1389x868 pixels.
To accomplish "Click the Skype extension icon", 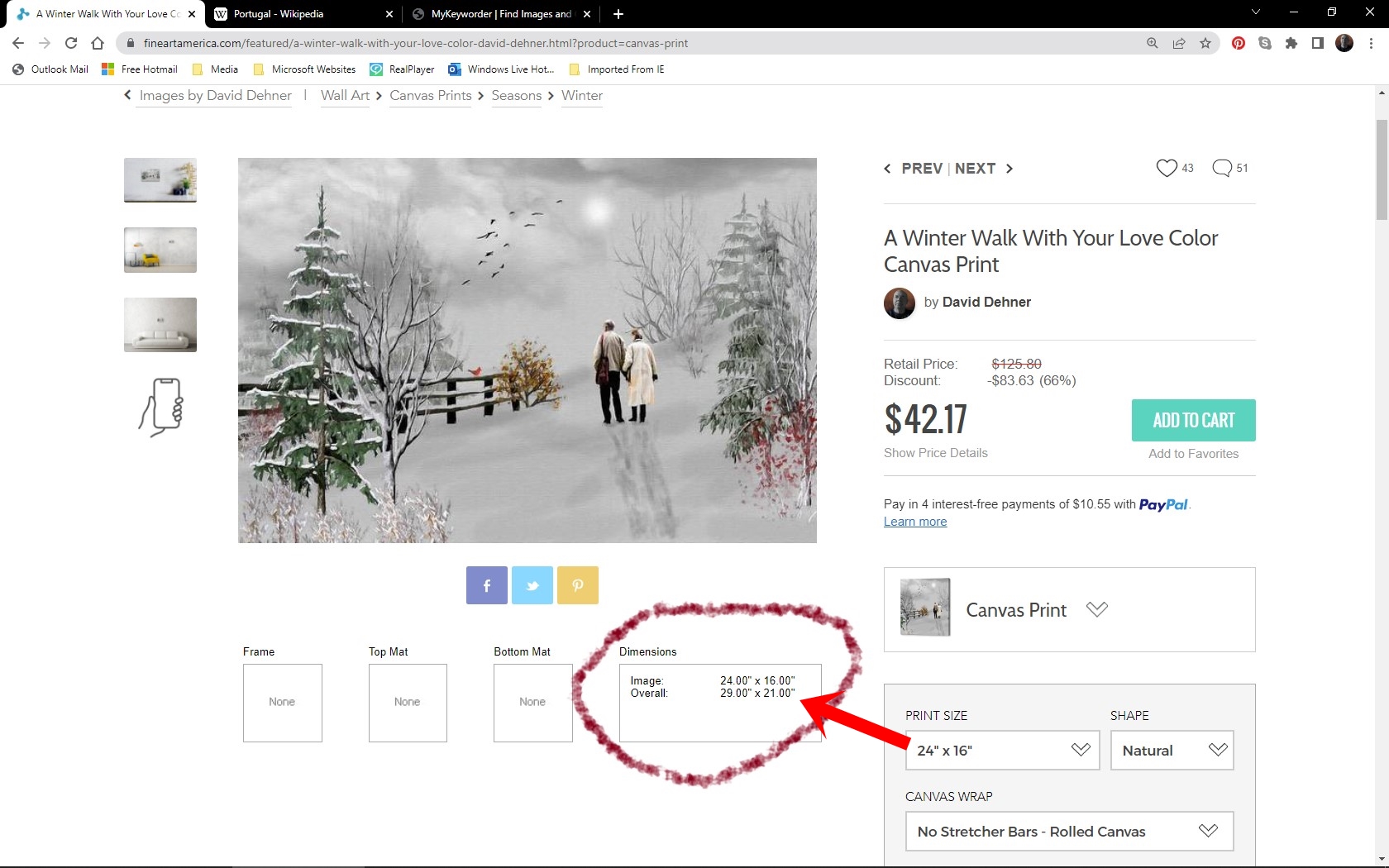I will point(1265,43).
